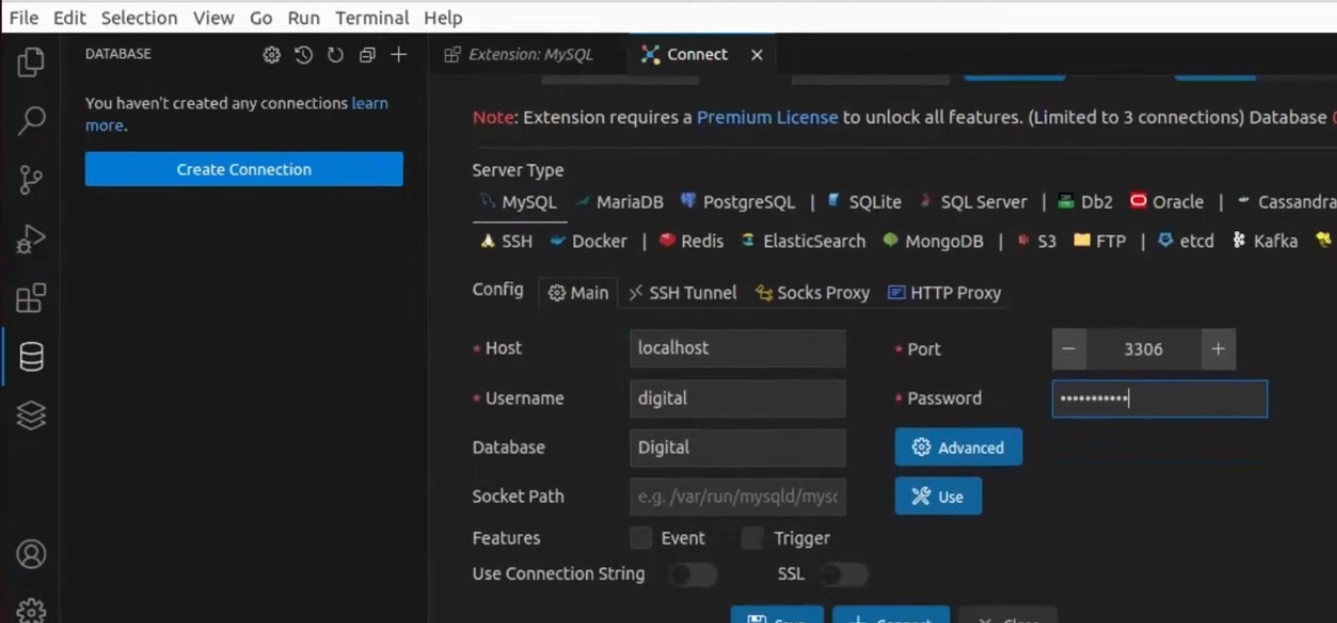Open the Source Control view
This screenshot has width=1337, height=623.
click(31, 180)
